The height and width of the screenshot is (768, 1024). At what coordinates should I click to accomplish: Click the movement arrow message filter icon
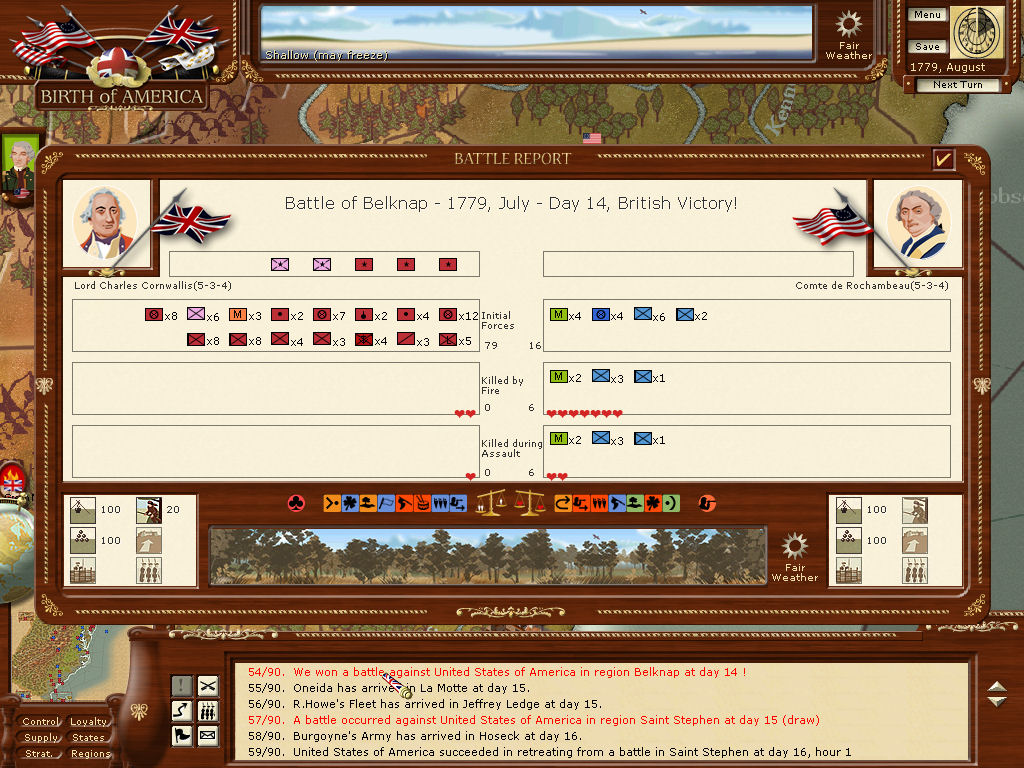tap(181, 711)
